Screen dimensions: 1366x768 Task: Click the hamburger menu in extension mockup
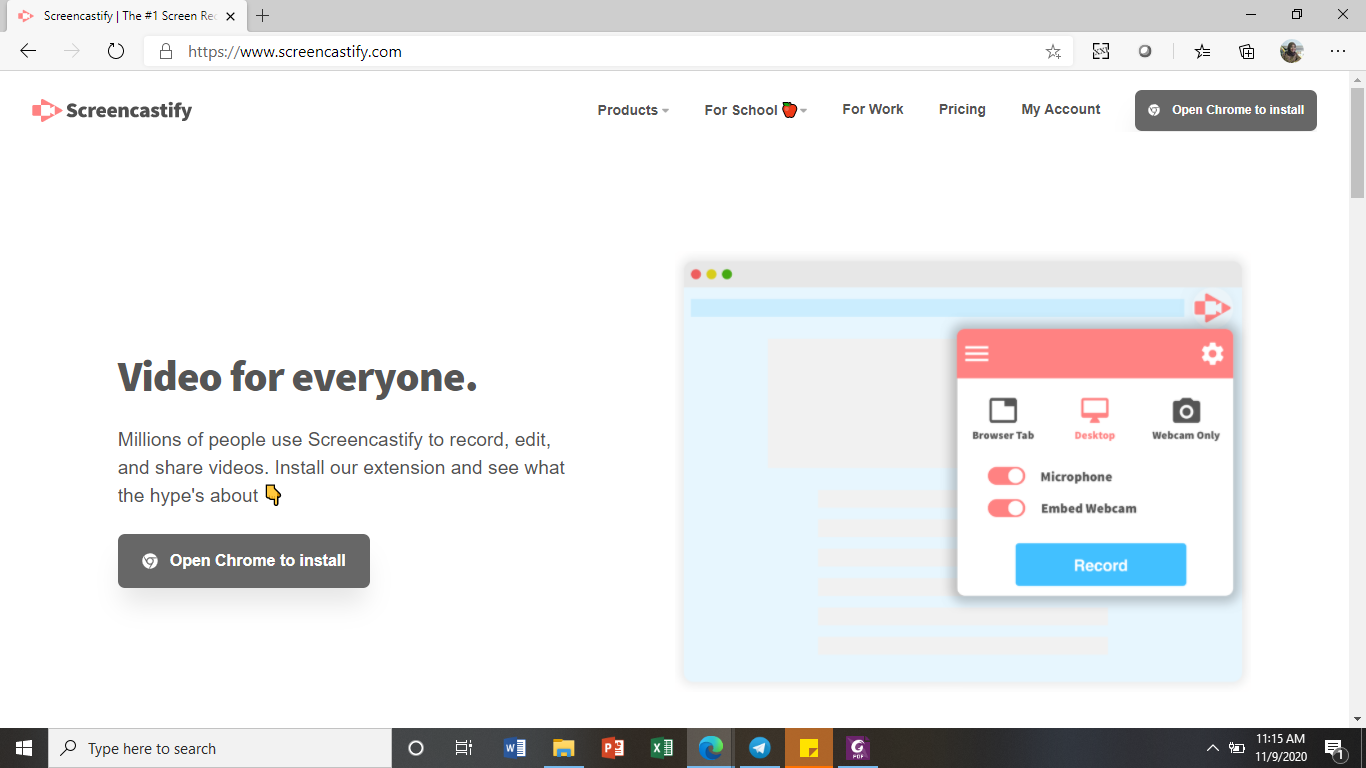click(977, 354)
